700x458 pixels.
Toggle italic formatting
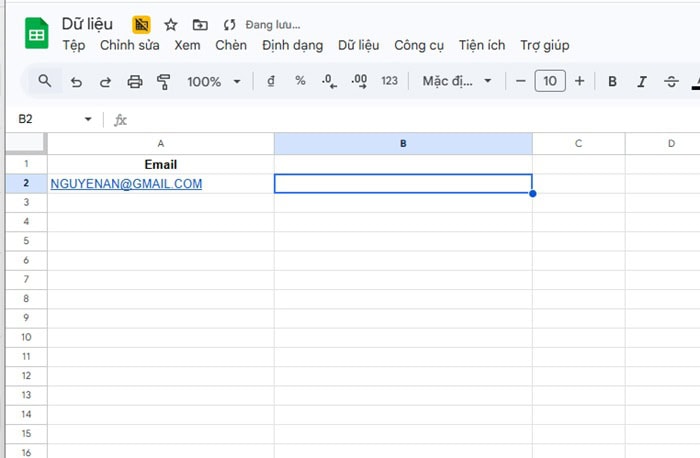pos(642,82)
